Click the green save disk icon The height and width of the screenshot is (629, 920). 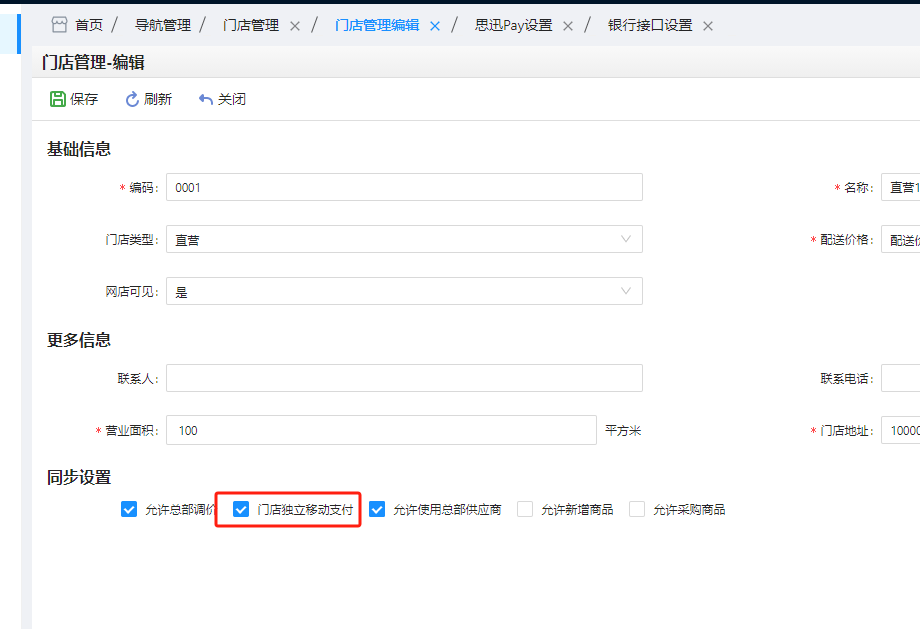[x=58, y=99]
